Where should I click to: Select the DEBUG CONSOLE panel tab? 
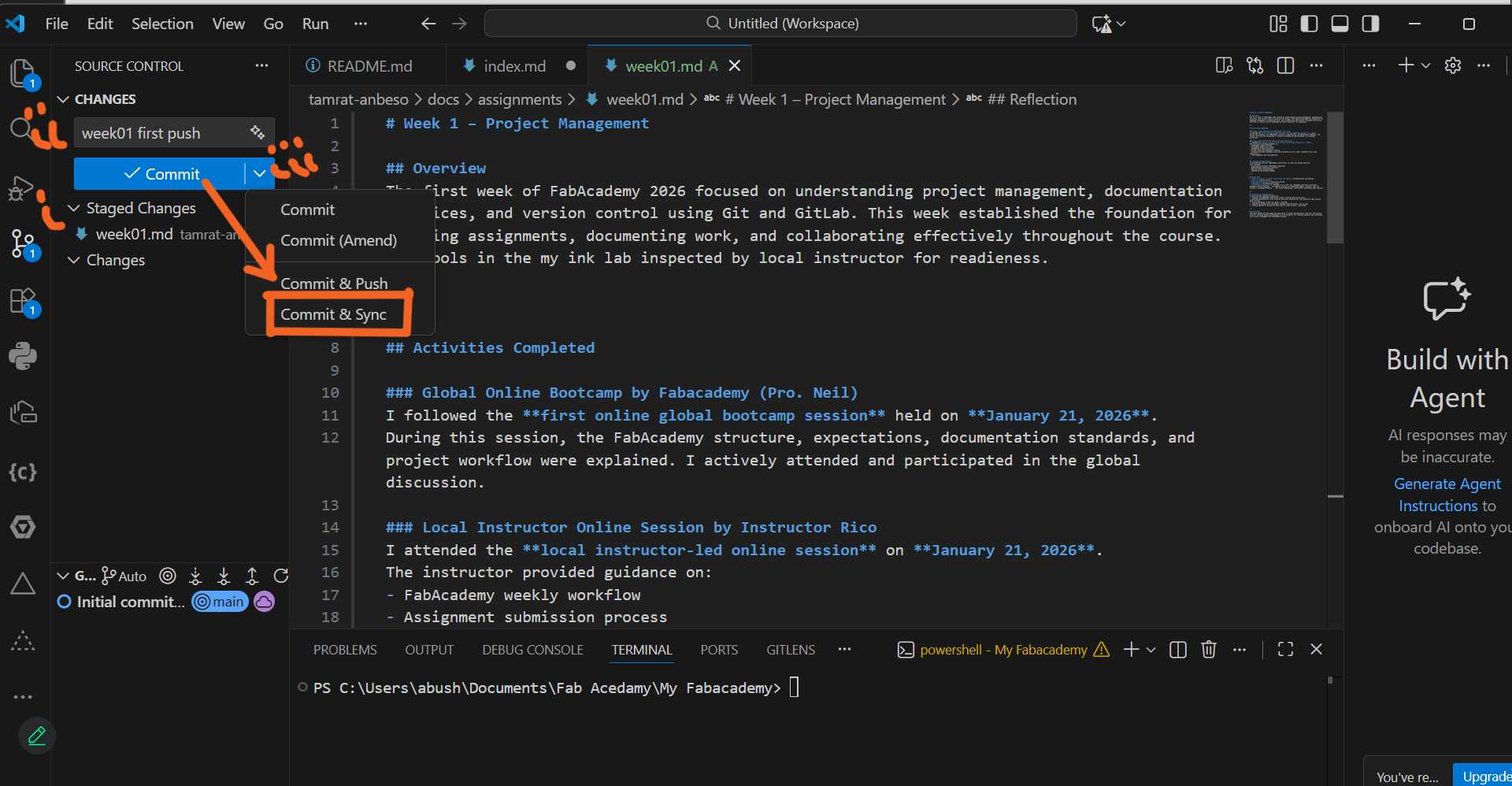tap(532, 650)
